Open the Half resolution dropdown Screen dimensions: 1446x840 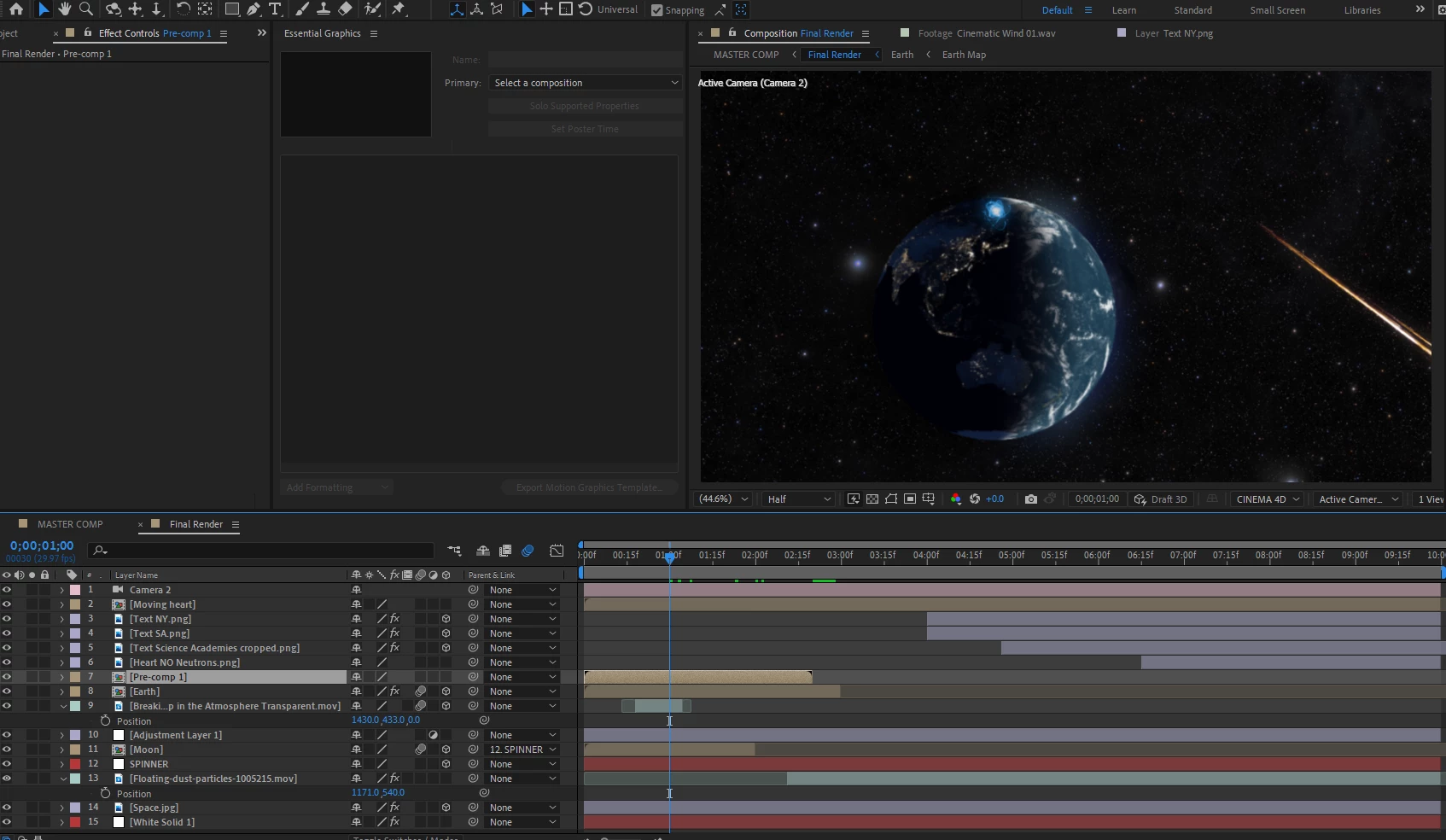point(798,499)
